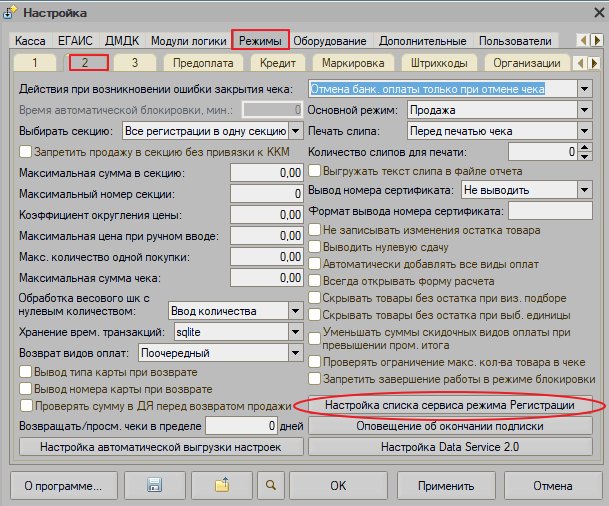The height and width of the screenshot is (506, 609).
Task: Open the Модули логики tab
Action: pos(189,41)
